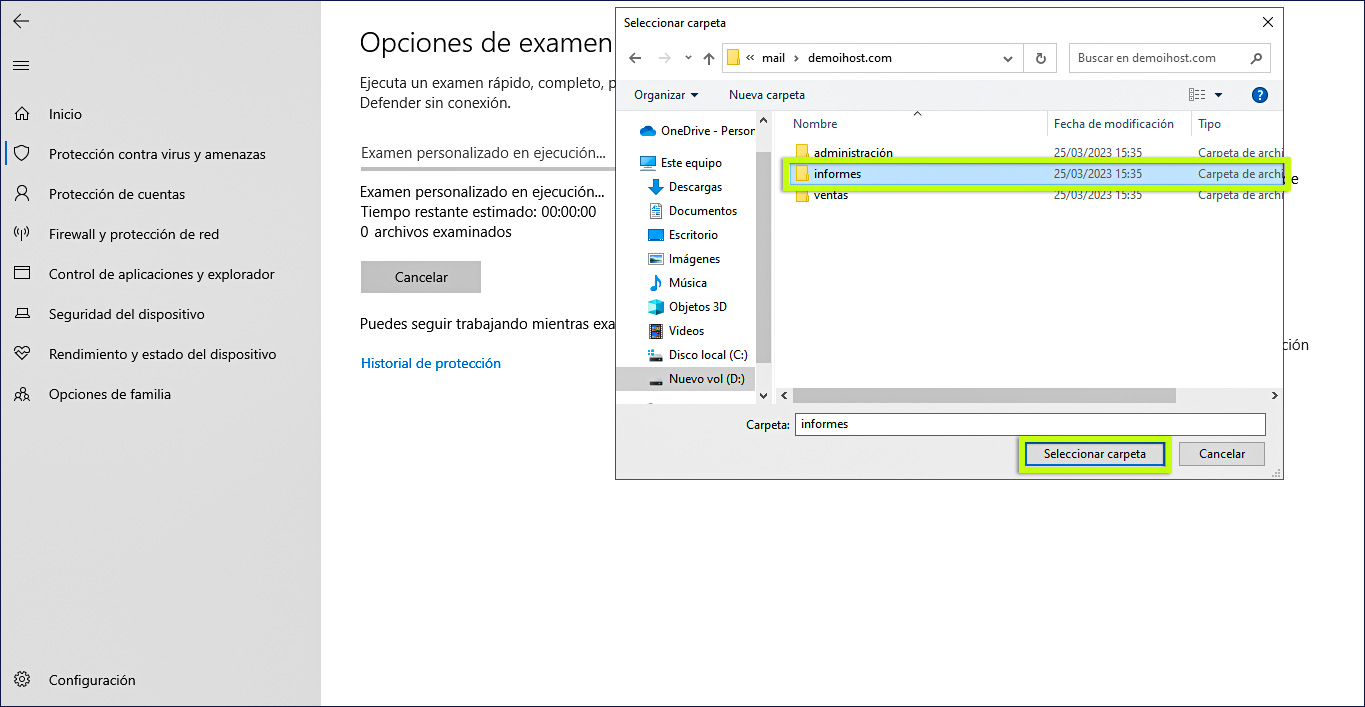Viewport: 1365px width, 707px height.
Task: Click the view layout icon
Action: [x=1197, y=95]
